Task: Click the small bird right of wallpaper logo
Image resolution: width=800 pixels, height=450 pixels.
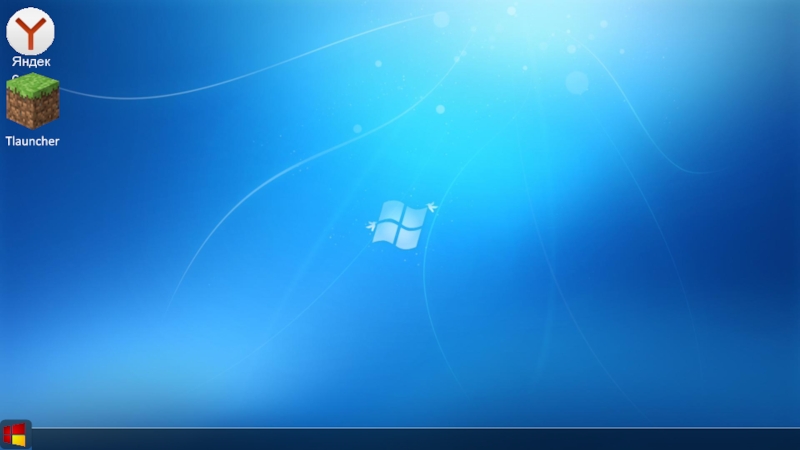Action: pyautogui.click(x=432, y=208)
